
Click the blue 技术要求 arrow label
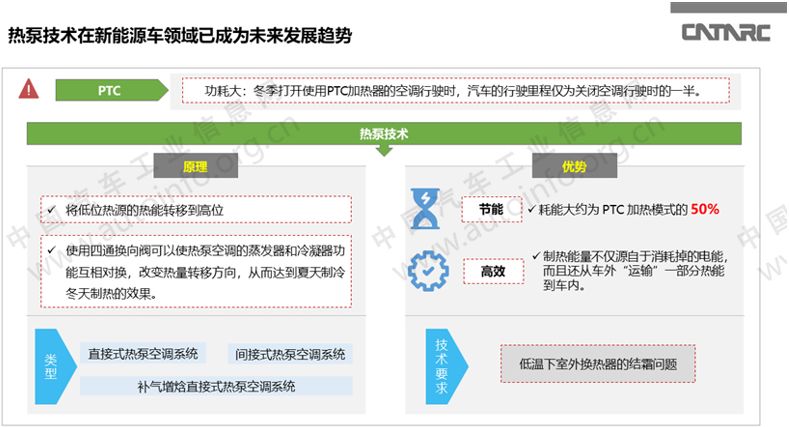coord(446,367)
